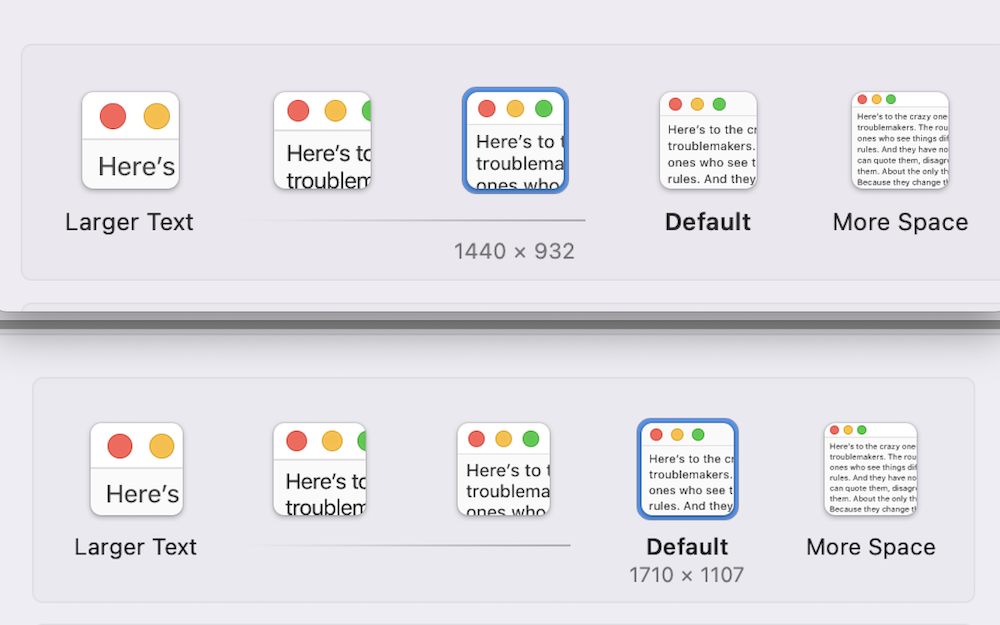Click the "Larger Text" label in lower panel

point(136,547)
